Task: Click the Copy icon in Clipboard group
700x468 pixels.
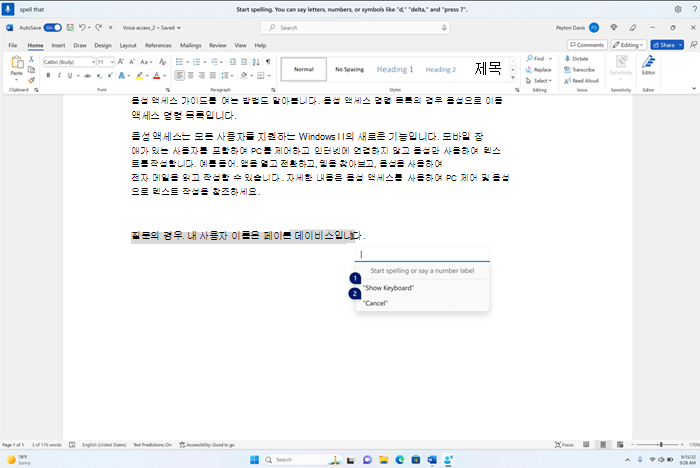Action: click(x=31, y=70)
